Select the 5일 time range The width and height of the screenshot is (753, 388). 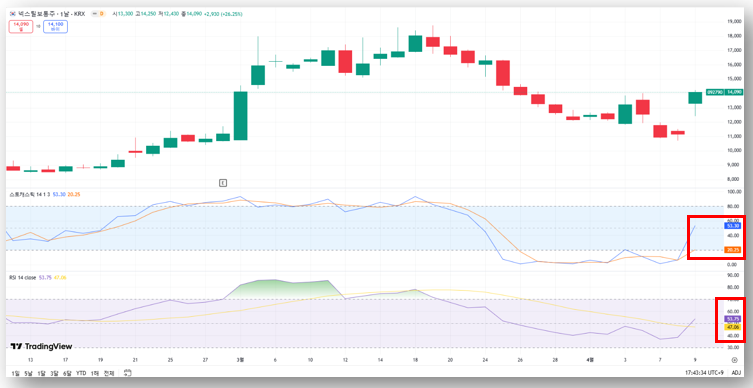point(29,373)
